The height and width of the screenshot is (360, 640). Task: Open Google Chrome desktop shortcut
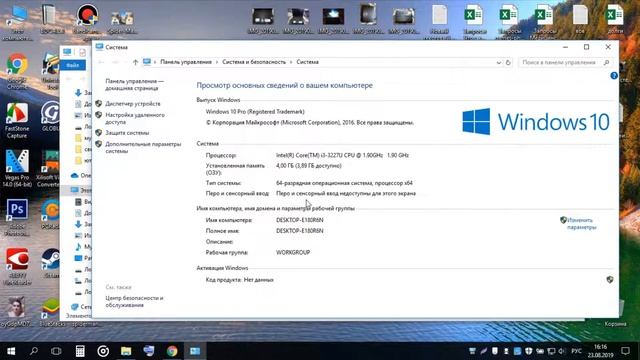[x=17, y=71]
